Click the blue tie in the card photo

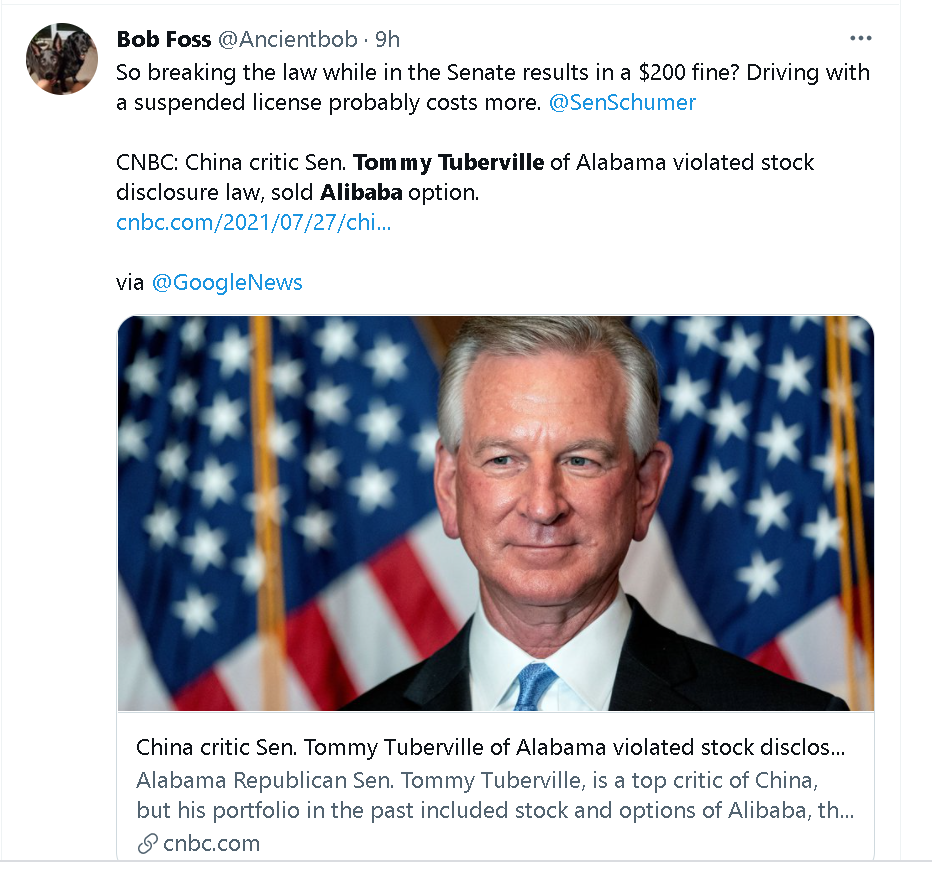coord(534,686)
